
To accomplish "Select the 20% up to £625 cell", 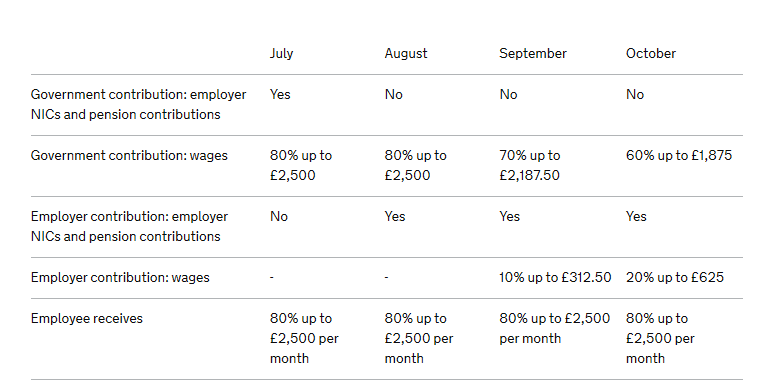I will coord(675,277).
